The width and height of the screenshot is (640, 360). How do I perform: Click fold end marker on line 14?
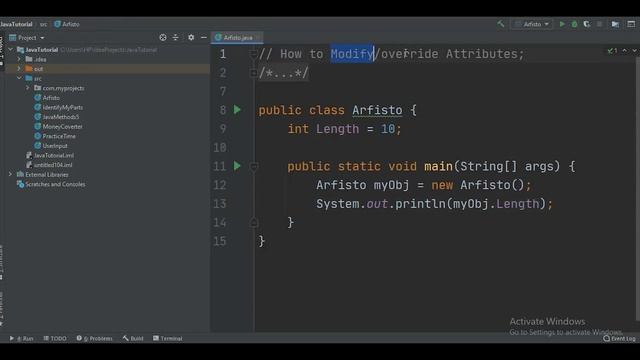coord(253,222)
